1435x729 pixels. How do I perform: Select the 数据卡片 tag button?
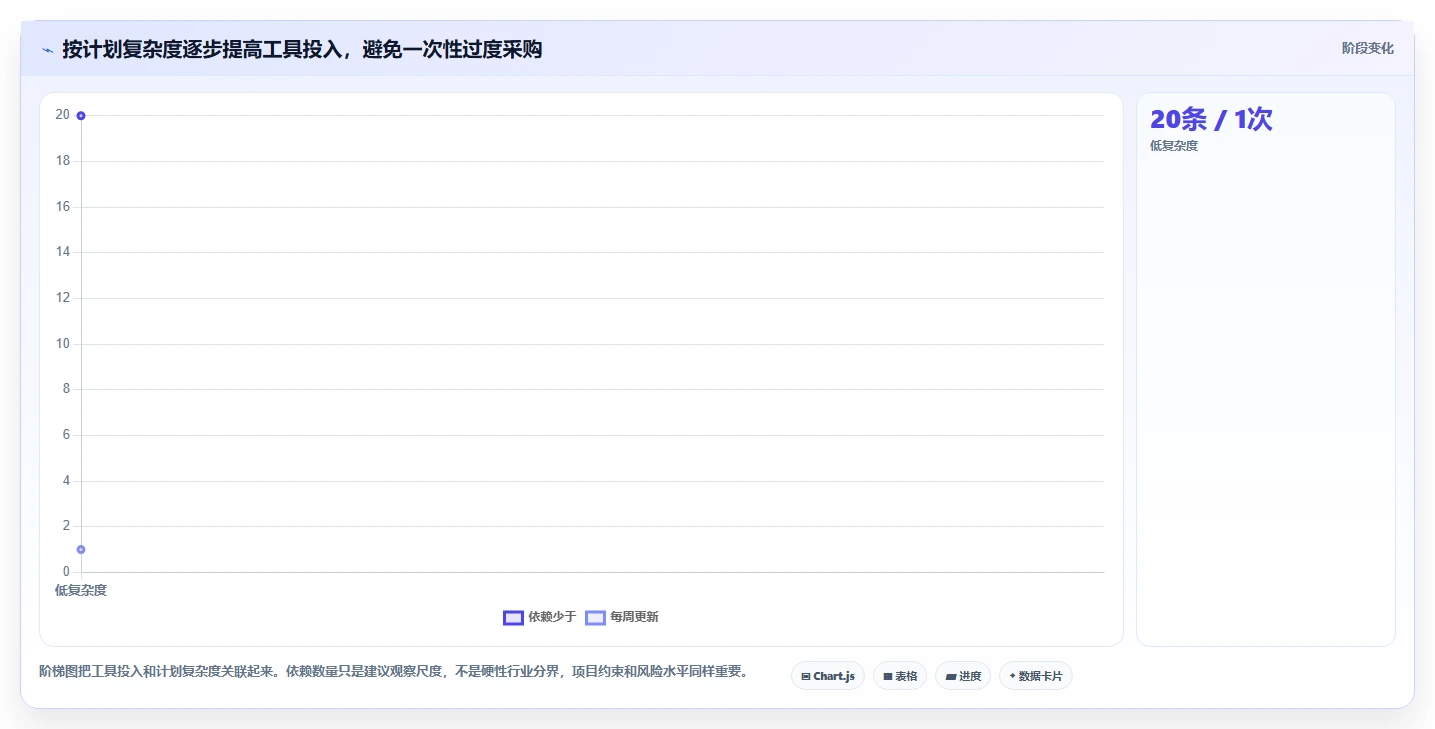1036,676
